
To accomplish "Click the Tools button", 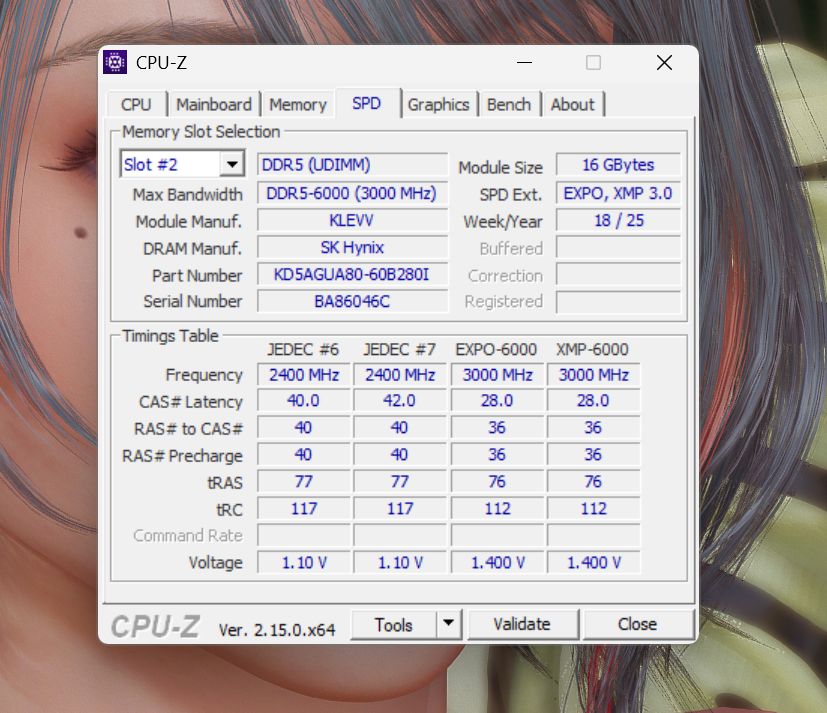I will tap(393, 624).
